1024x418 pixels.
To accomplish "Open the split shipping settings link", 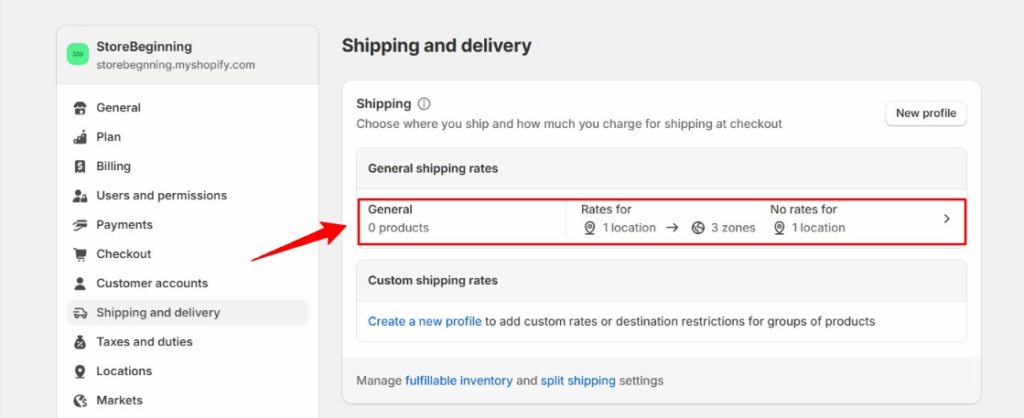I will point(580,380).
